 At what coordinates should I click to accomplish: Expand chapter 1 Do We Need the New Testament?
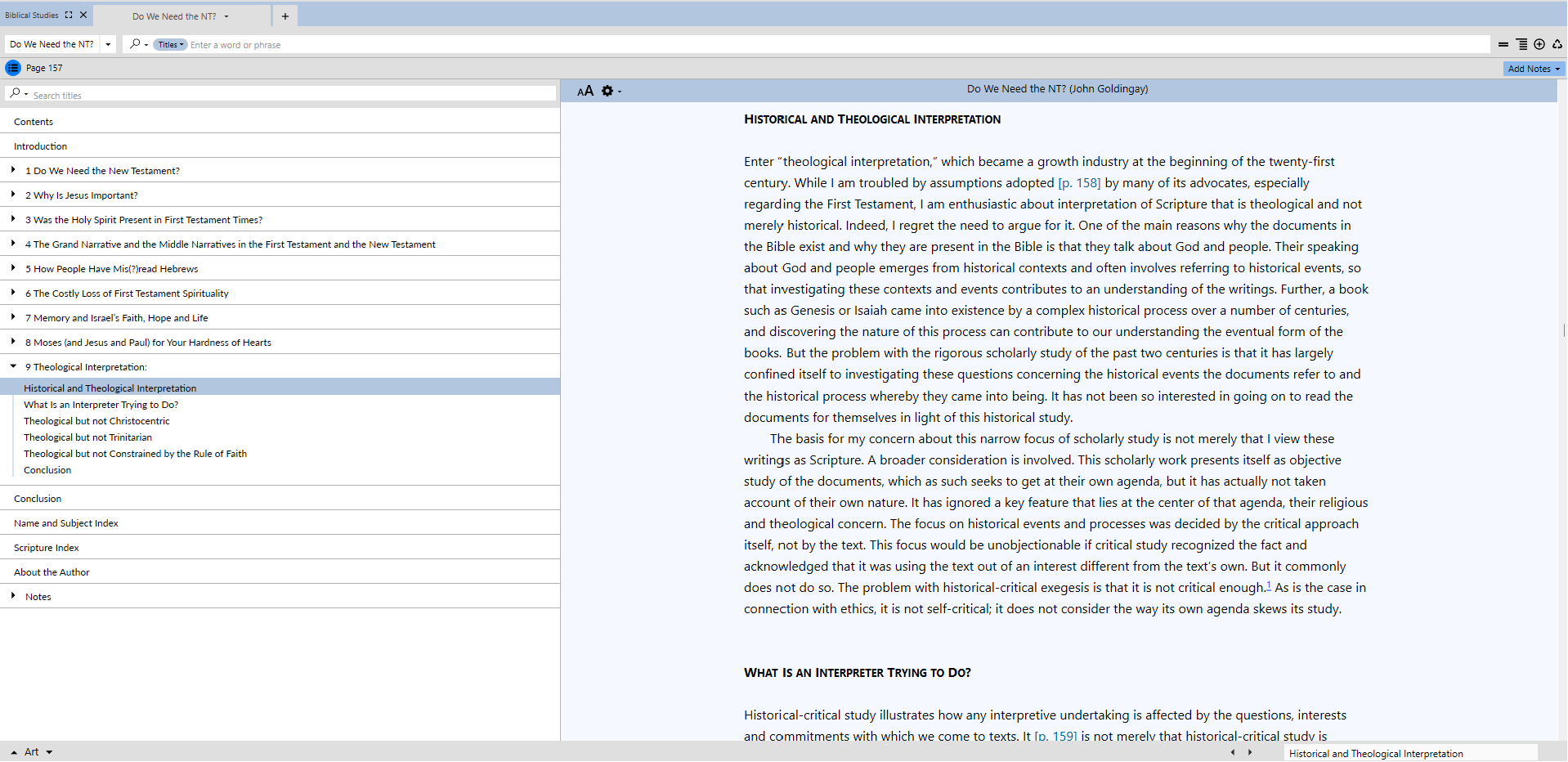tap(13, 170)
